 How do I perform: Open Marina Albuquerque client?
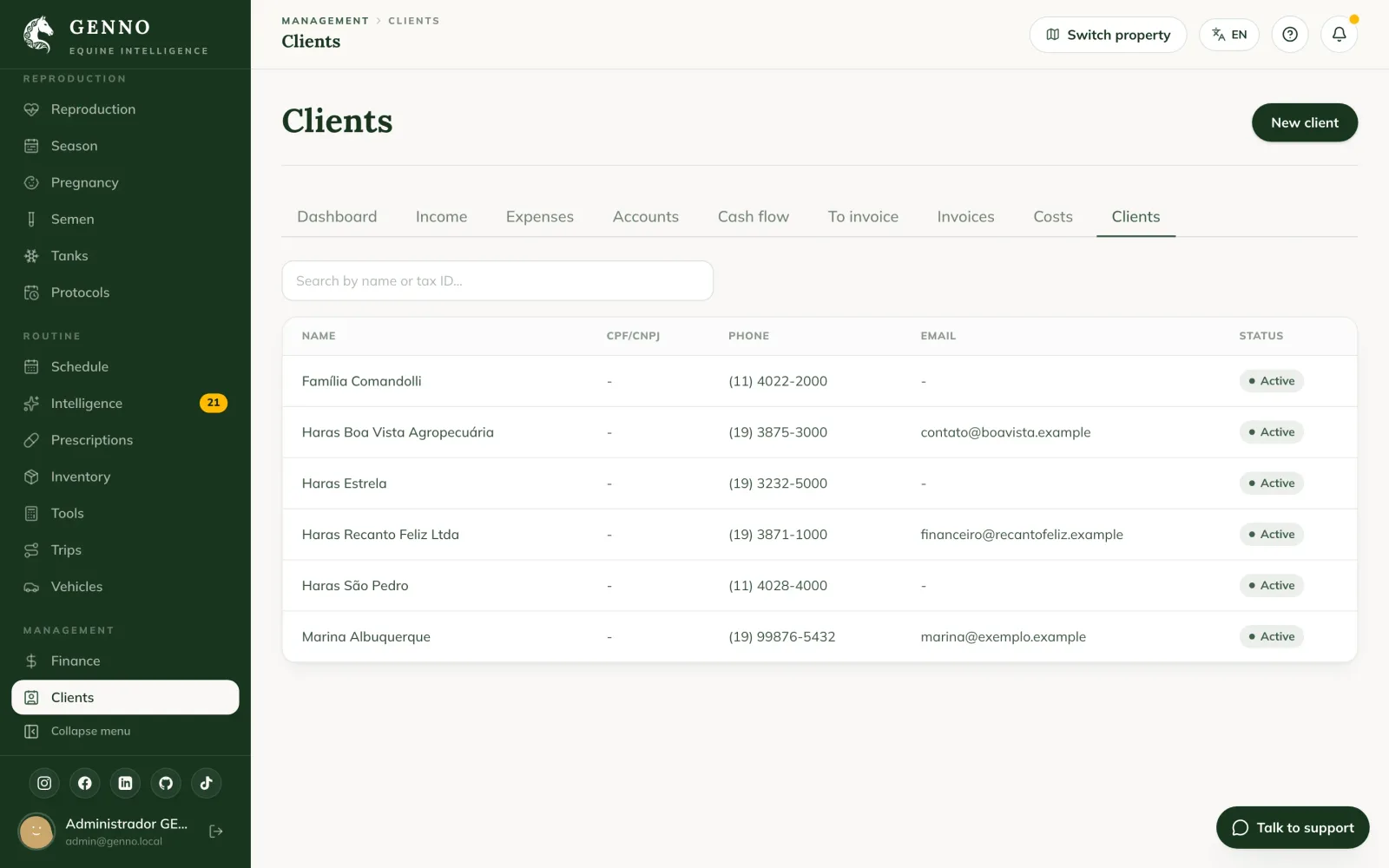[x=820, y=637]
